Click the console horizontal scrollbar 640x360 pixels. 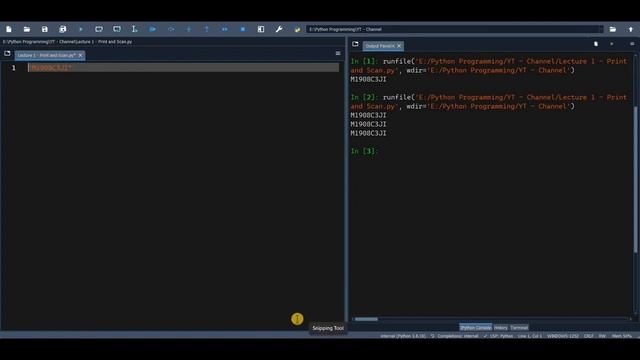pos(366,319)
